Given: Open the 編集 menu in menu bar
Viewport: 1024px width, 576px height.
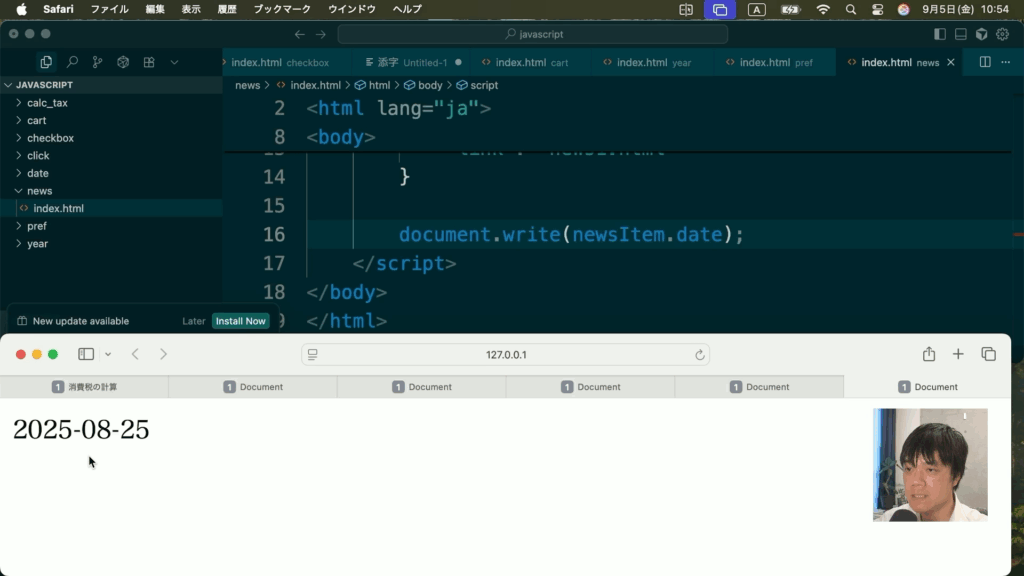Looking at the screenshot, I should click(x=155, y=9).
